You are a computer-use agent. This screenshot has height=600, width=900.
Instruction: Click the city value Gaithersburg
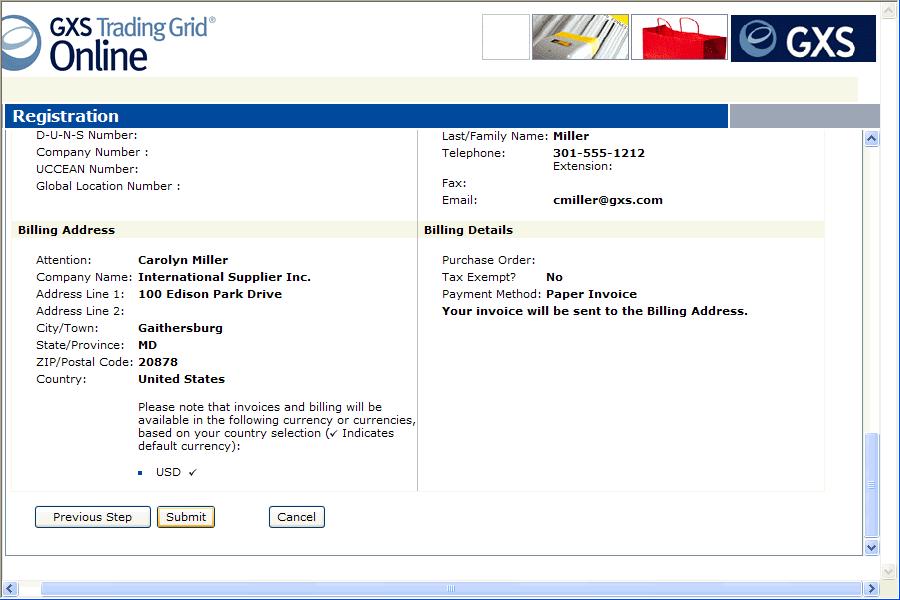(x=180, y=328)
